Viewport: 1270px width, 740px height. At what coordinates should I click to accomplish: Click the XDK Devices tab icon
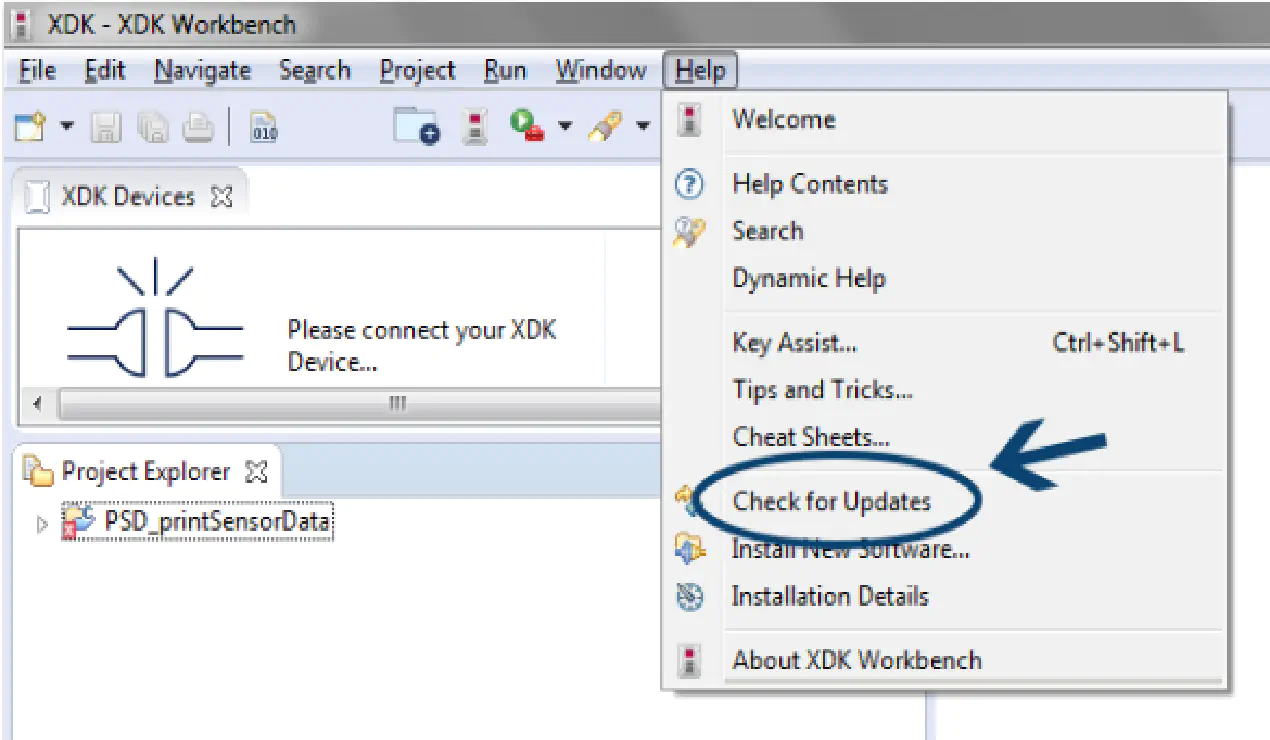(37, 197)
